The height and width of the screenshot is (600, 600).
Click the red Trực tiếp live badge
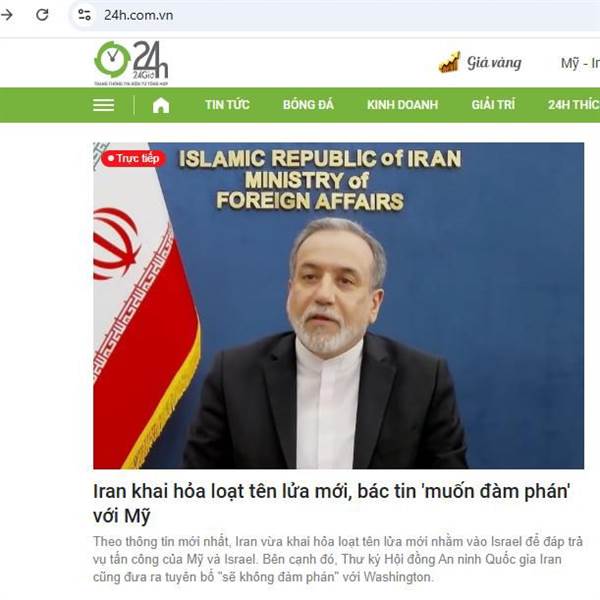pyautogui.click(x=133, y=158)
